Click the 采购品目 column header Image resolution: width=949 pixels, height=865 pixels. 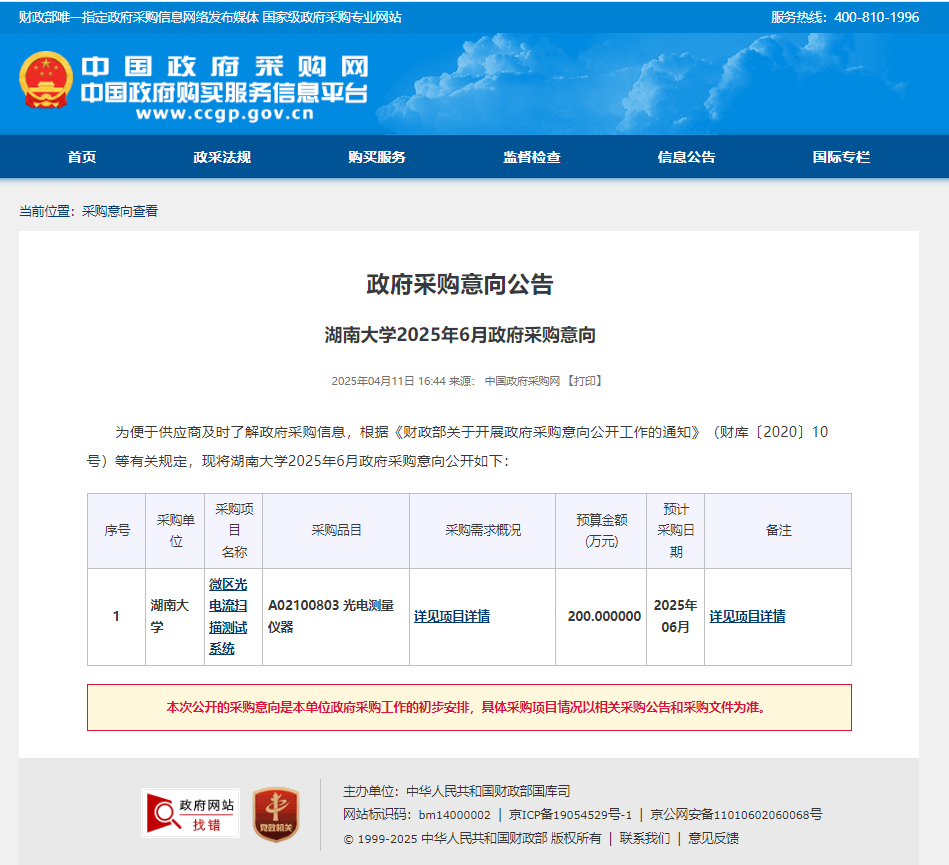[336, 530]
